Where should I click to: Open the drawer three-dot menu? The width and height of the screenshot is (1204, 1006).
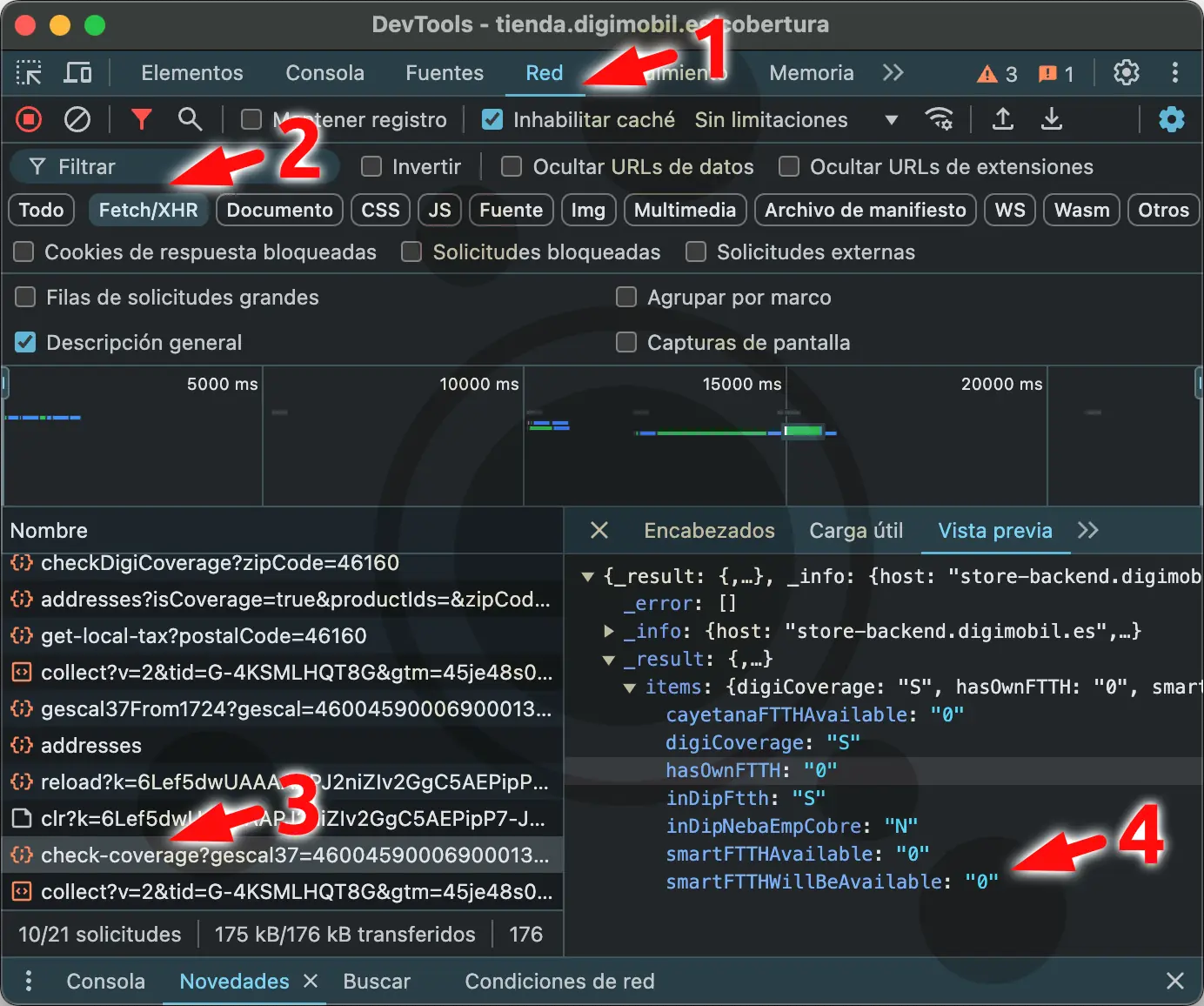[x=29, y=981]
